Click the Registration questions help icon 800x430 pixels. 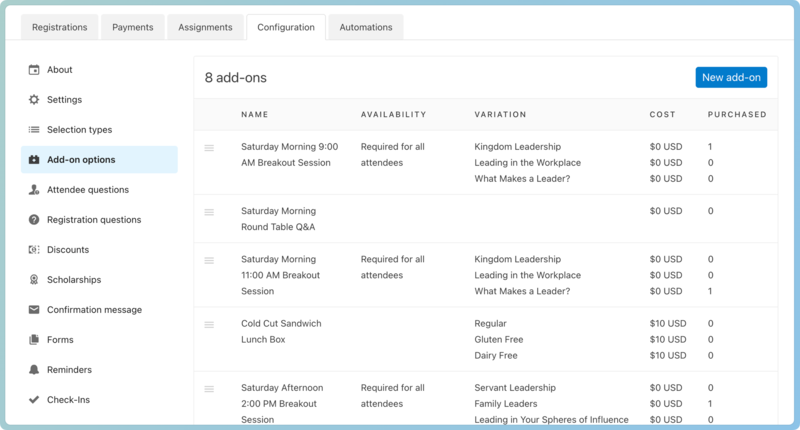point(34,220)
